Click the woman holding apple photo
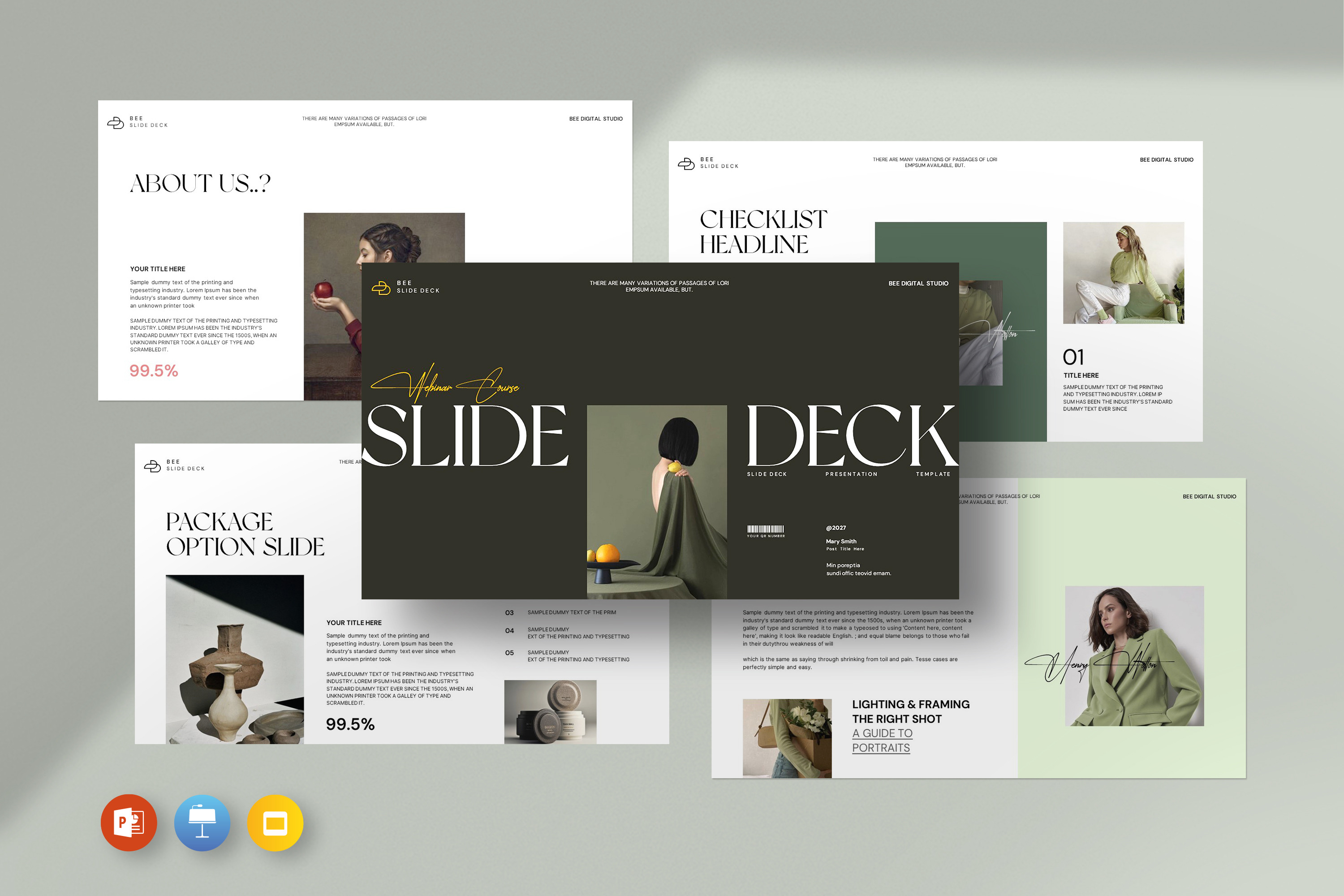The width and height of the screenshot is (1344, 896). tap(384, 307)
